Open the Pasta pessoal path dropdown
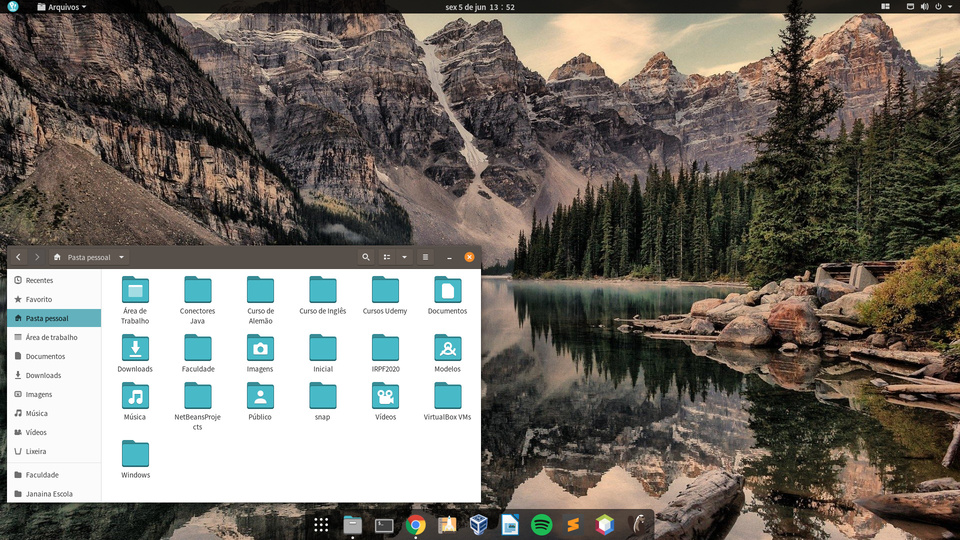This screenshot has width=960, height=540. coord(122,257)
